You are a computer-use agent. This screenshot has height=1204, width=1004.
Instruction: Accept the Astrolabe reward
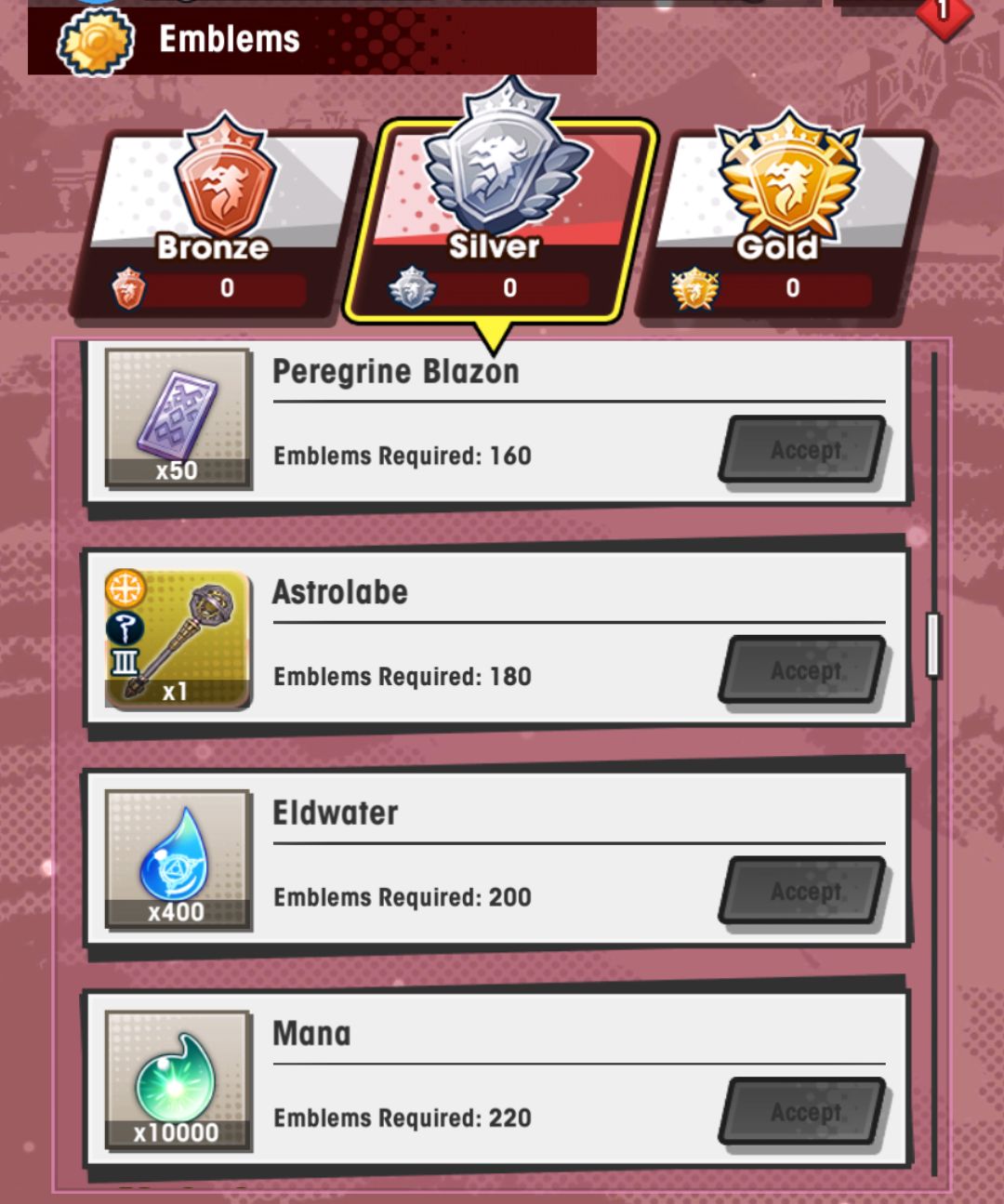(805, 671)
